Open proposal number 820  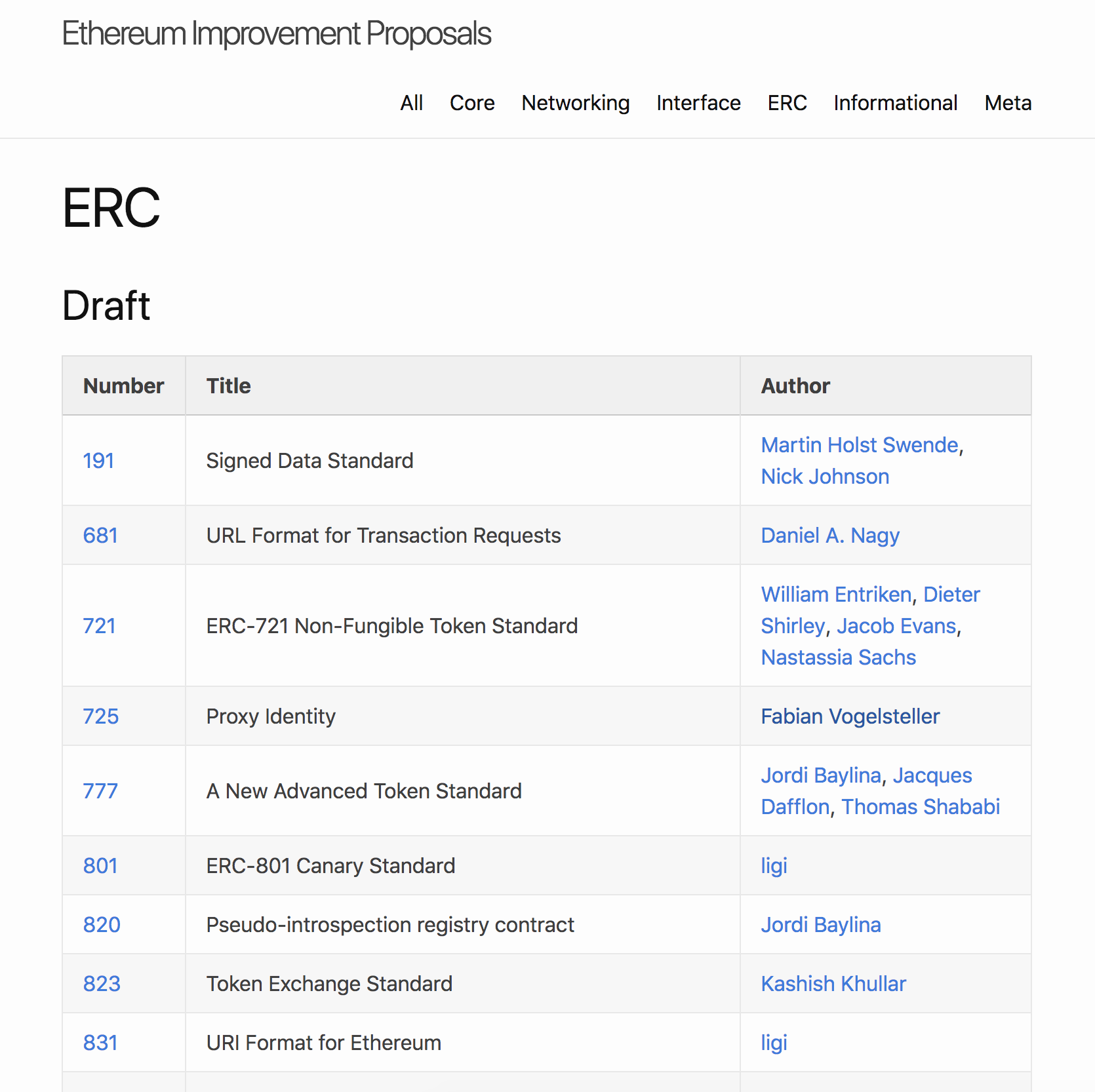[x=102, y=925]
